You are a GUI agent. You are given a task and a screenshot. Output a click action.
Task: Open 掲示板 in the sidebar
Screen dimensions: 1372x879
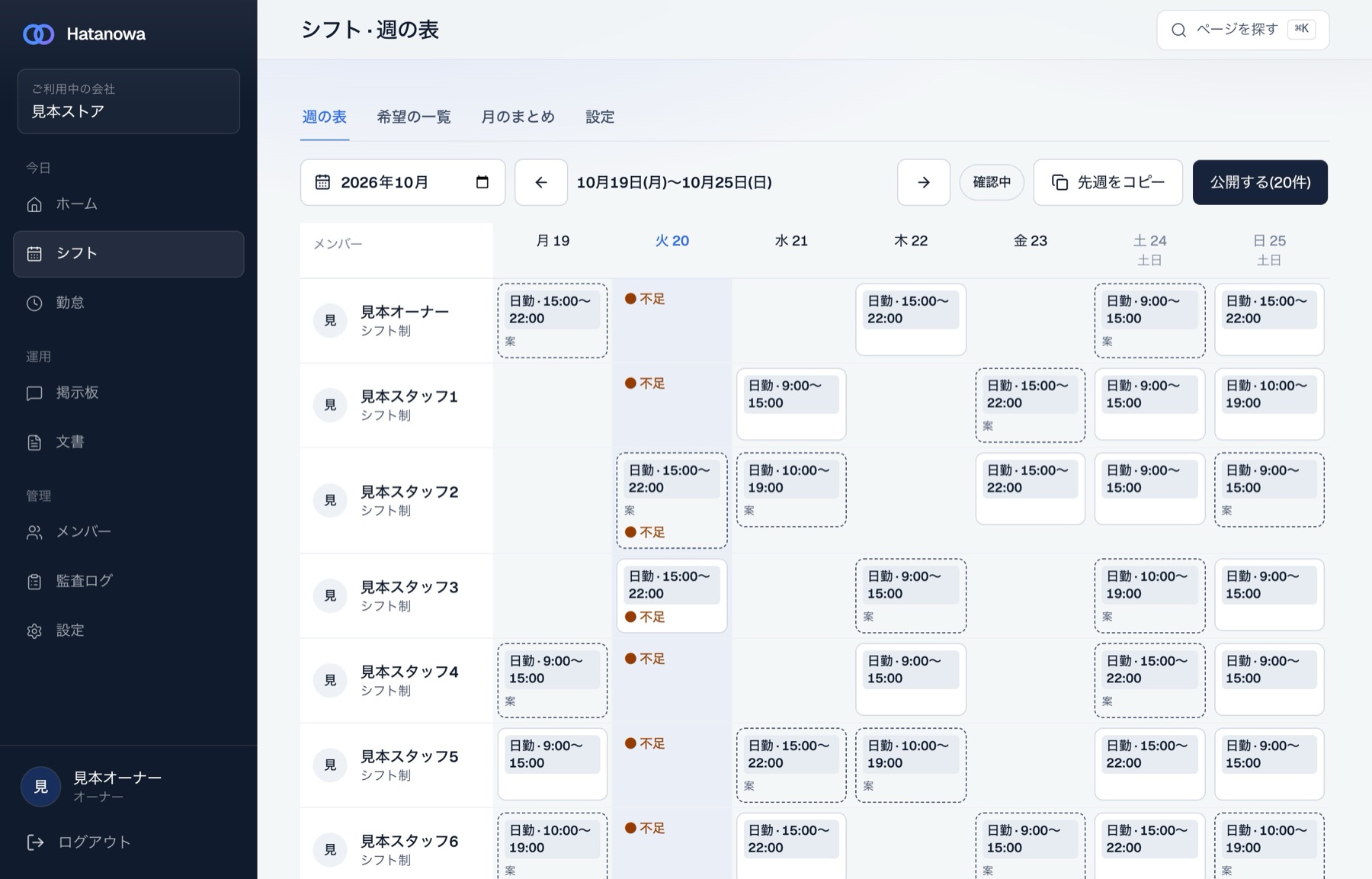128,393
